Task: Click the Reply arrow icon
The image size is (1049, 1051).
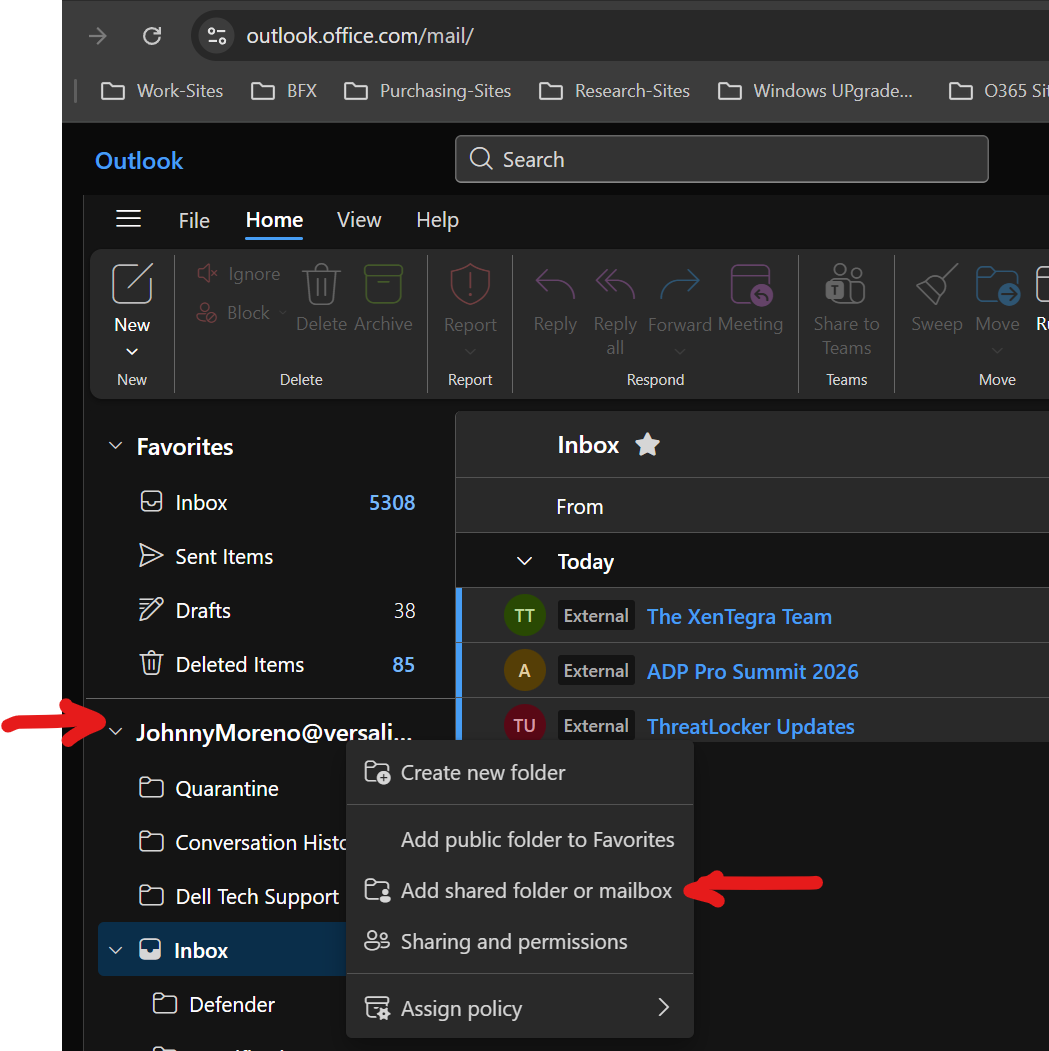Action: coord(555,284)
